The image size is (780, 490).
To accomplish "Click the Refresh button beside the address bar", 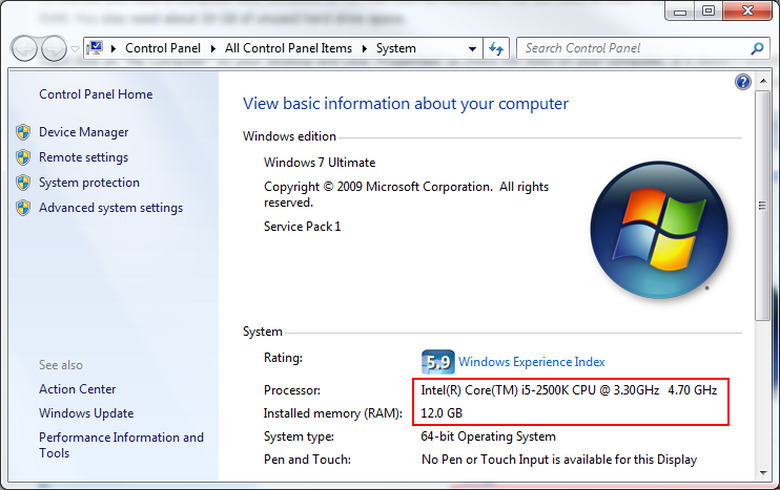I will point(497,48).
